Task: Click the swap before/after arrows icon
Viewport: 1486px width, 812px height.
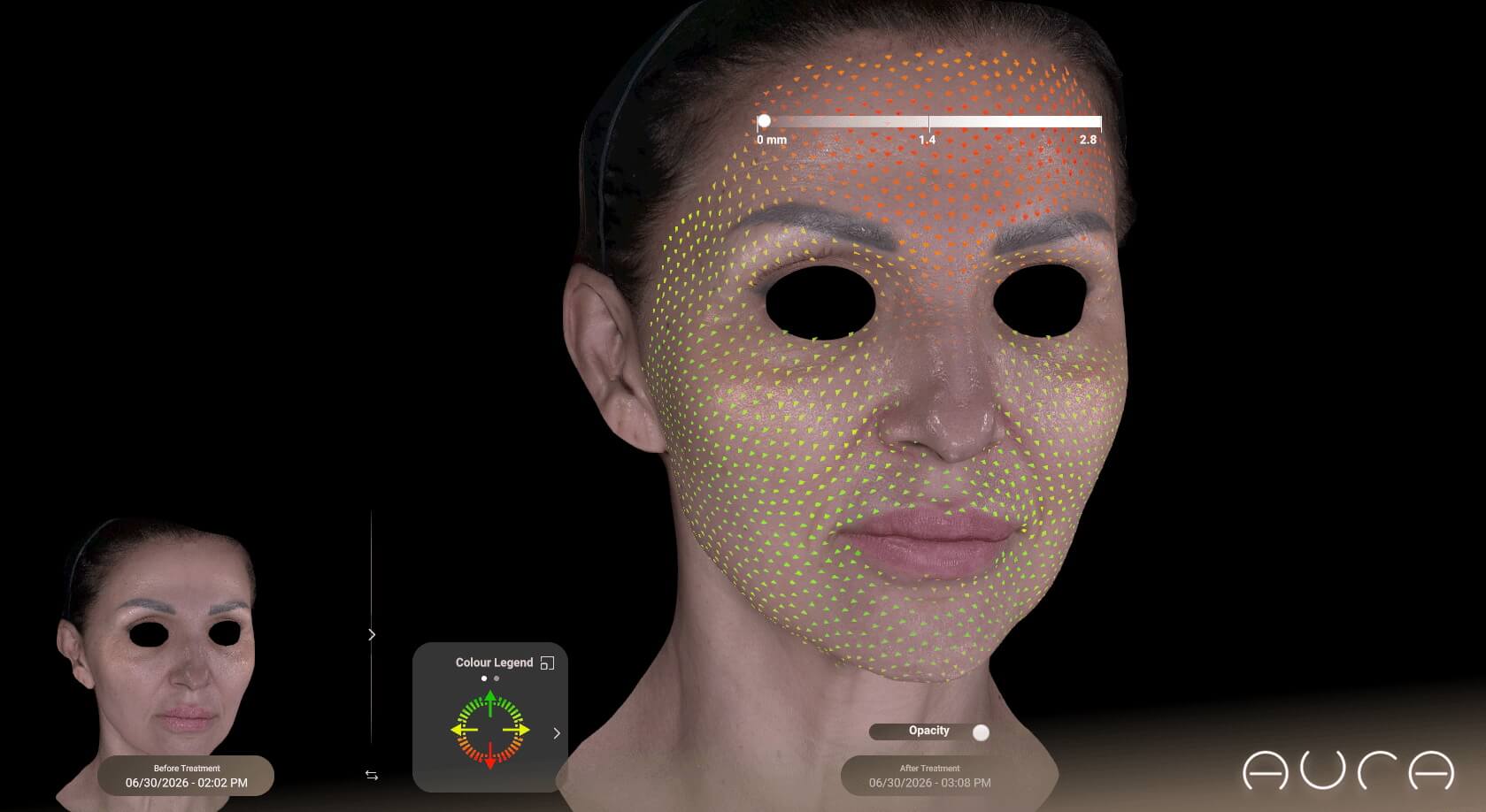Action: pos(372,775)
